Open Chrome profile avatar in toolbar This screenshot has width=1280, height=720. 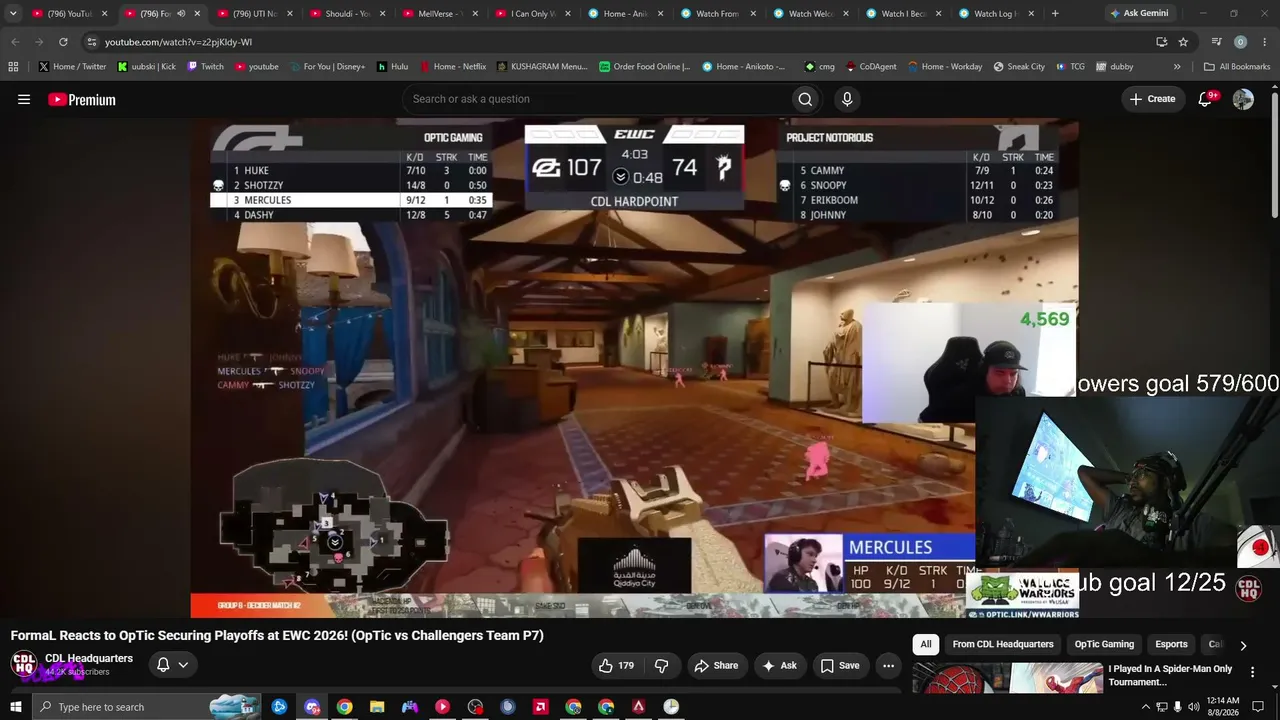pyautogui.click(x=1240, y=42)
